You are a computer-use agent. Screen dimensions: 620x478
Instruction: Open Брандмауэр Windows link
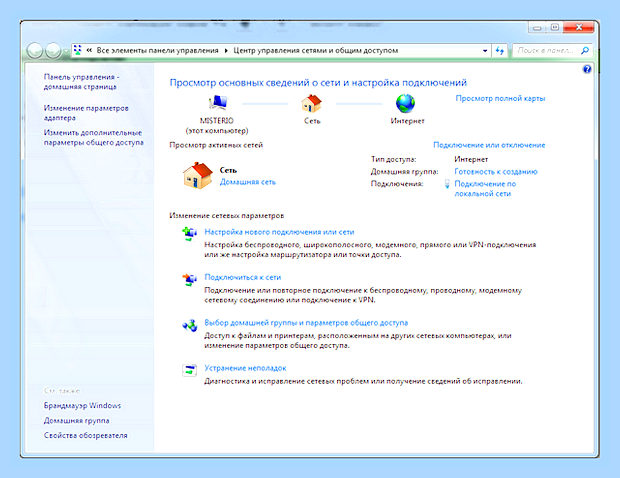point(82,406)
